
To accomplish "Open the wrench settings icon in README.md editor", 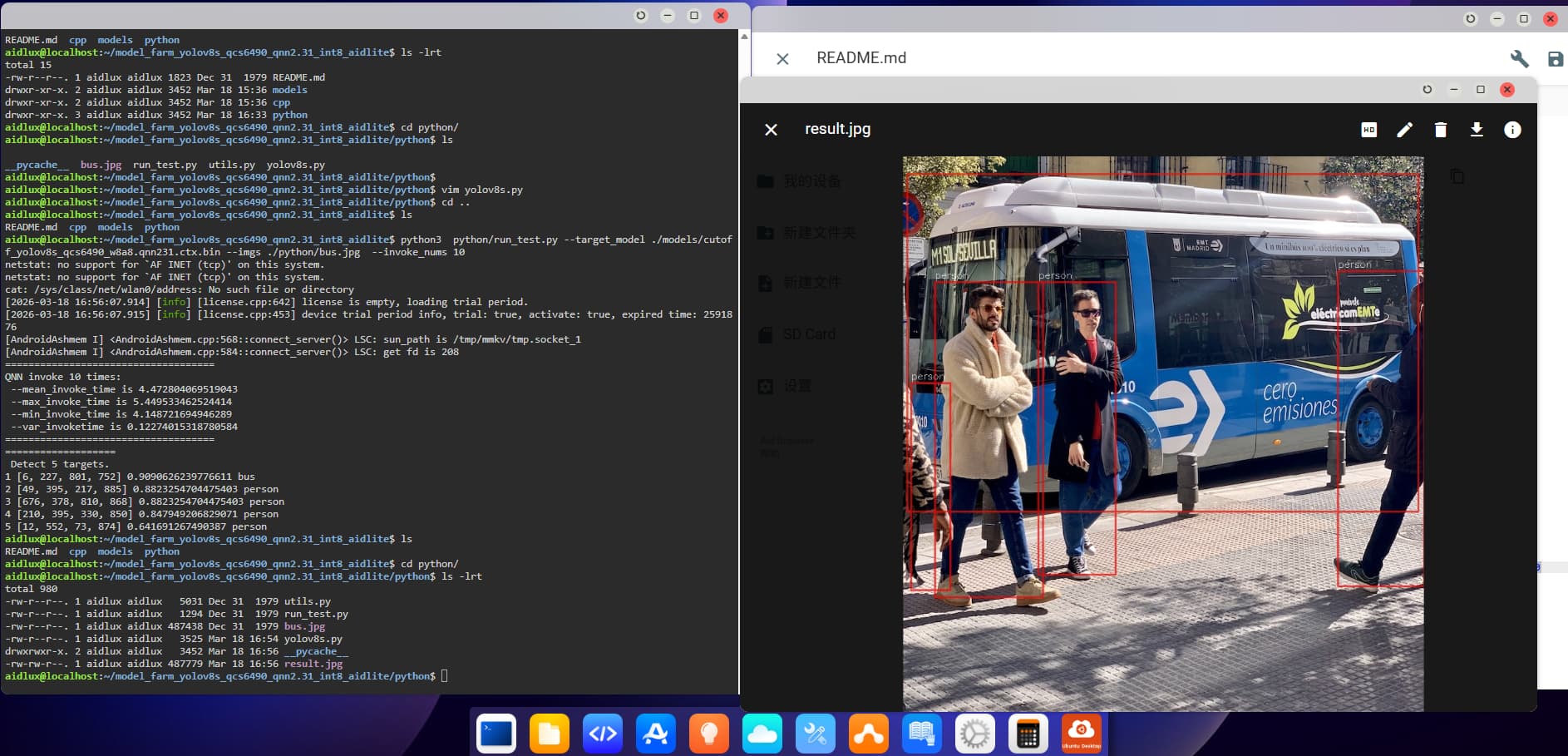I will click(x=1519, y=59).
